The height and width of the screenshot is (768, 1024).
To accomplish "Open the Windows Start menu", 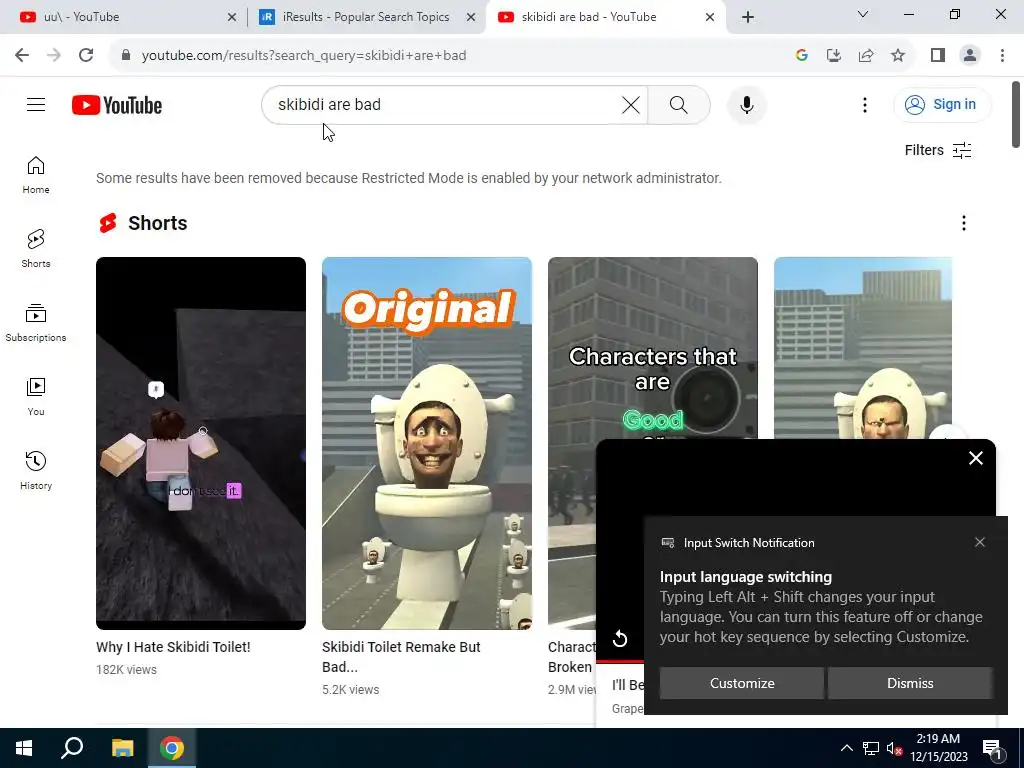I will pos(24,748).
